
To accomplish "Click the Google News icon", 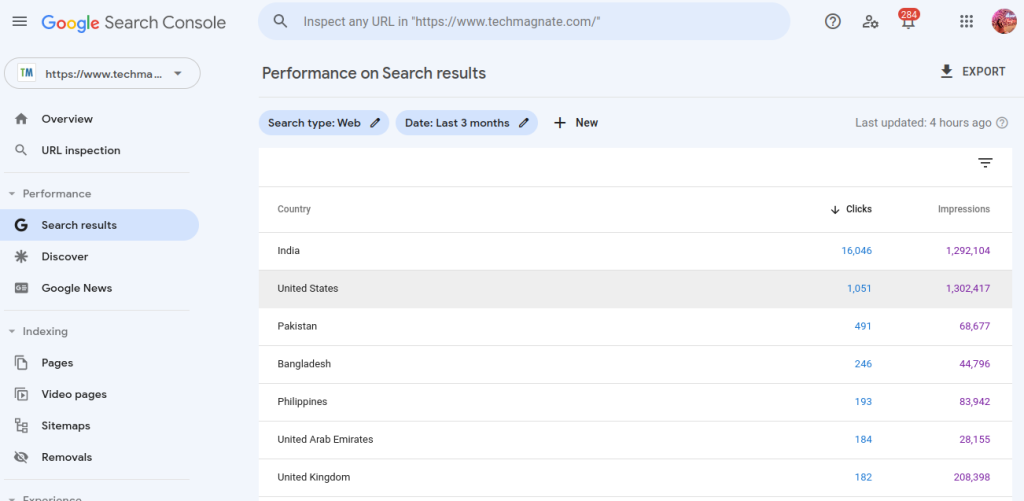I will click(x=21, y=288).
